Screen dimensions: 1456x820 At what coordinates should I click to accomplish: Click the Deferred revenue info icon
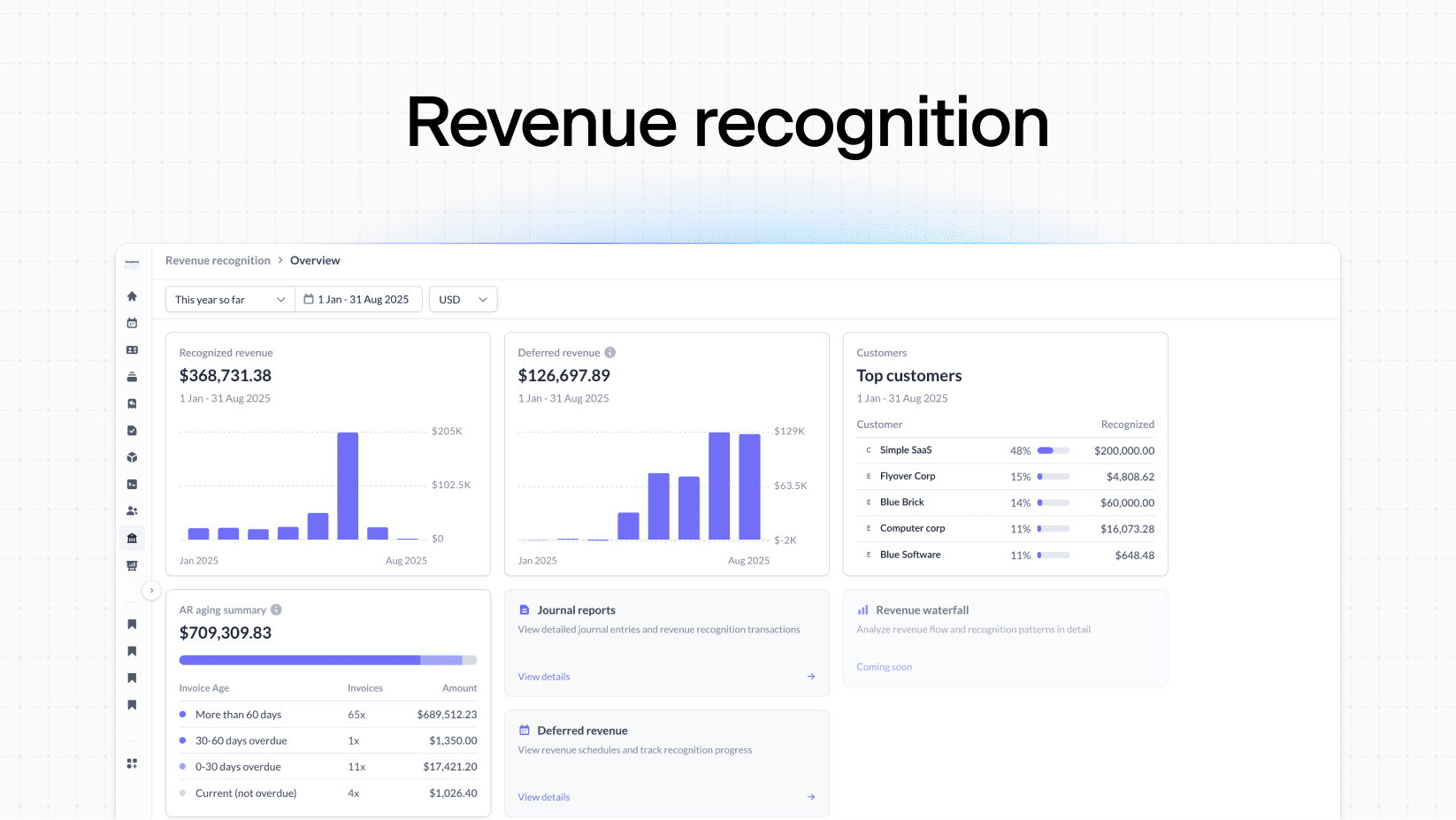coord(610,353)
